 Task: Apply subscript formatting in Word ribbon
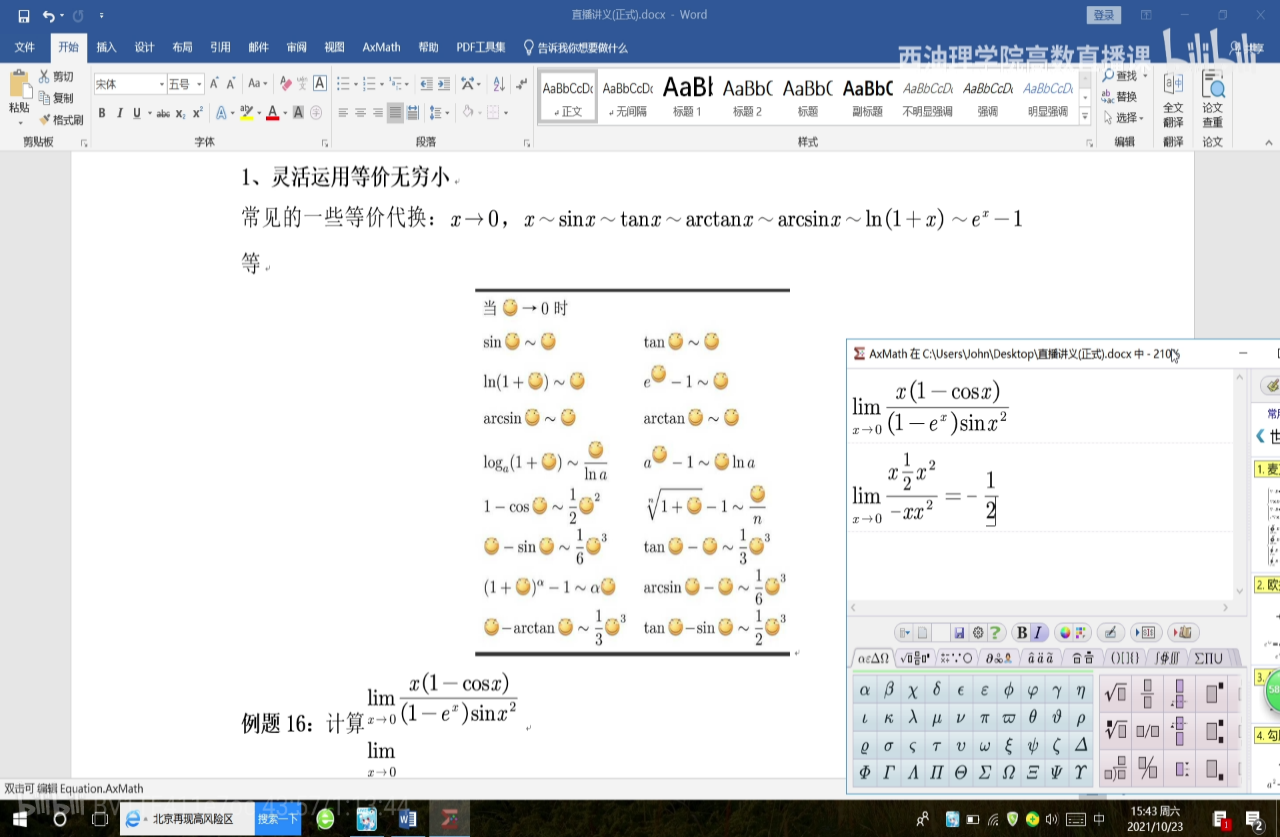(x=181, y=113)
